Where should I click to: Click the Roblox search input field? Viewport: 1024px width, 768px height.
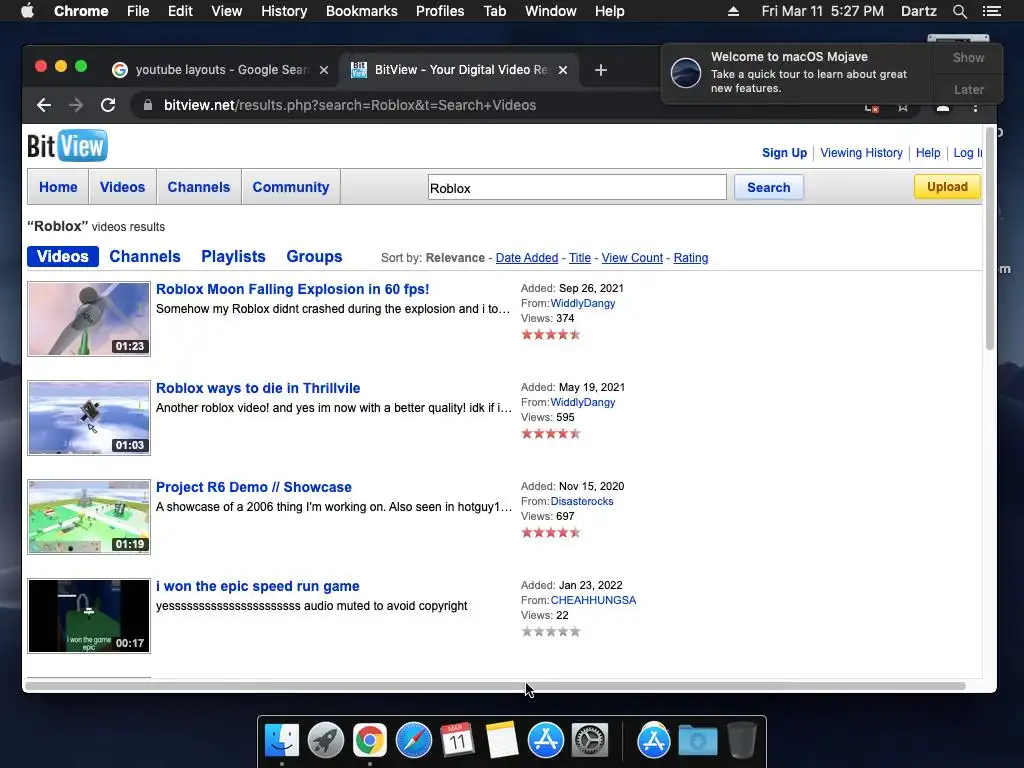tap(577, 188)
